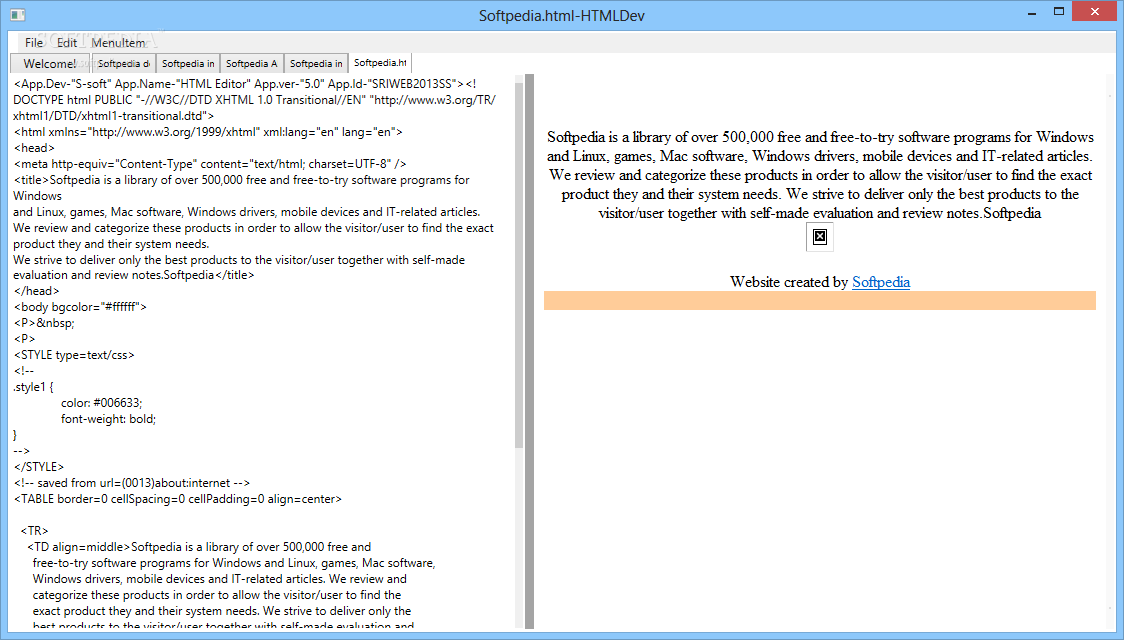
Task: Click the body bgcolor="#ffffff" line
Action: (x=80, y=307)
